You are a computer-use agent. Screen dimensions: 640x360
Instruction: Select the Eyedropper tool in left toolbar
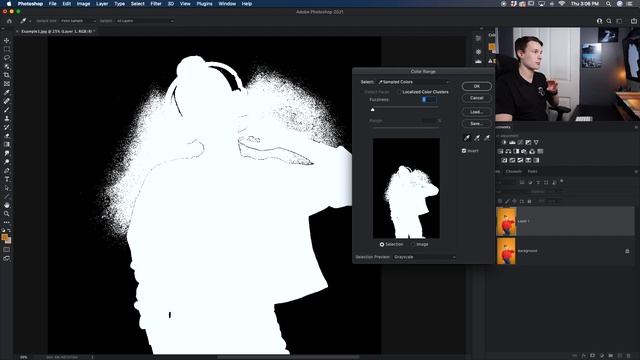pos(7,92)
